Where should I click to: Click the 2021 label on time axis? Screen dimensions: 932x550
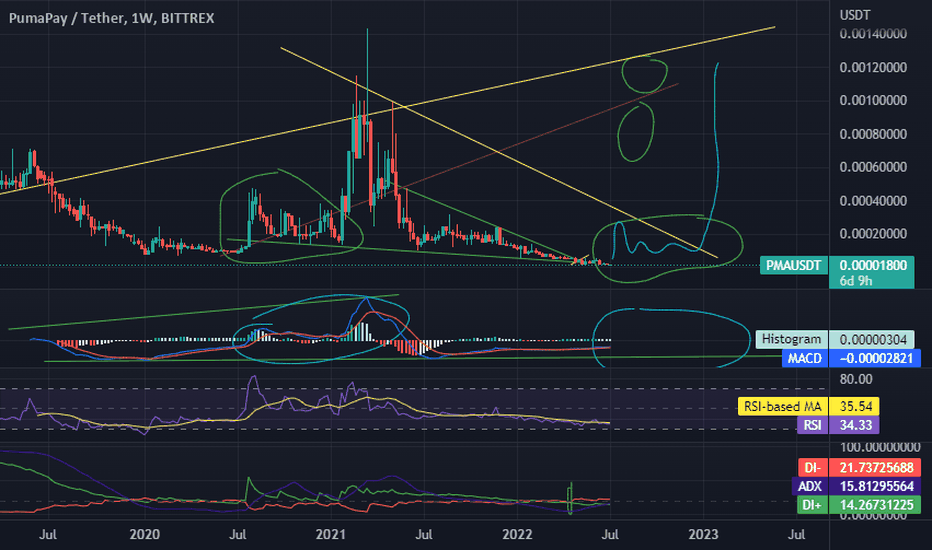[x=330, y=534]
